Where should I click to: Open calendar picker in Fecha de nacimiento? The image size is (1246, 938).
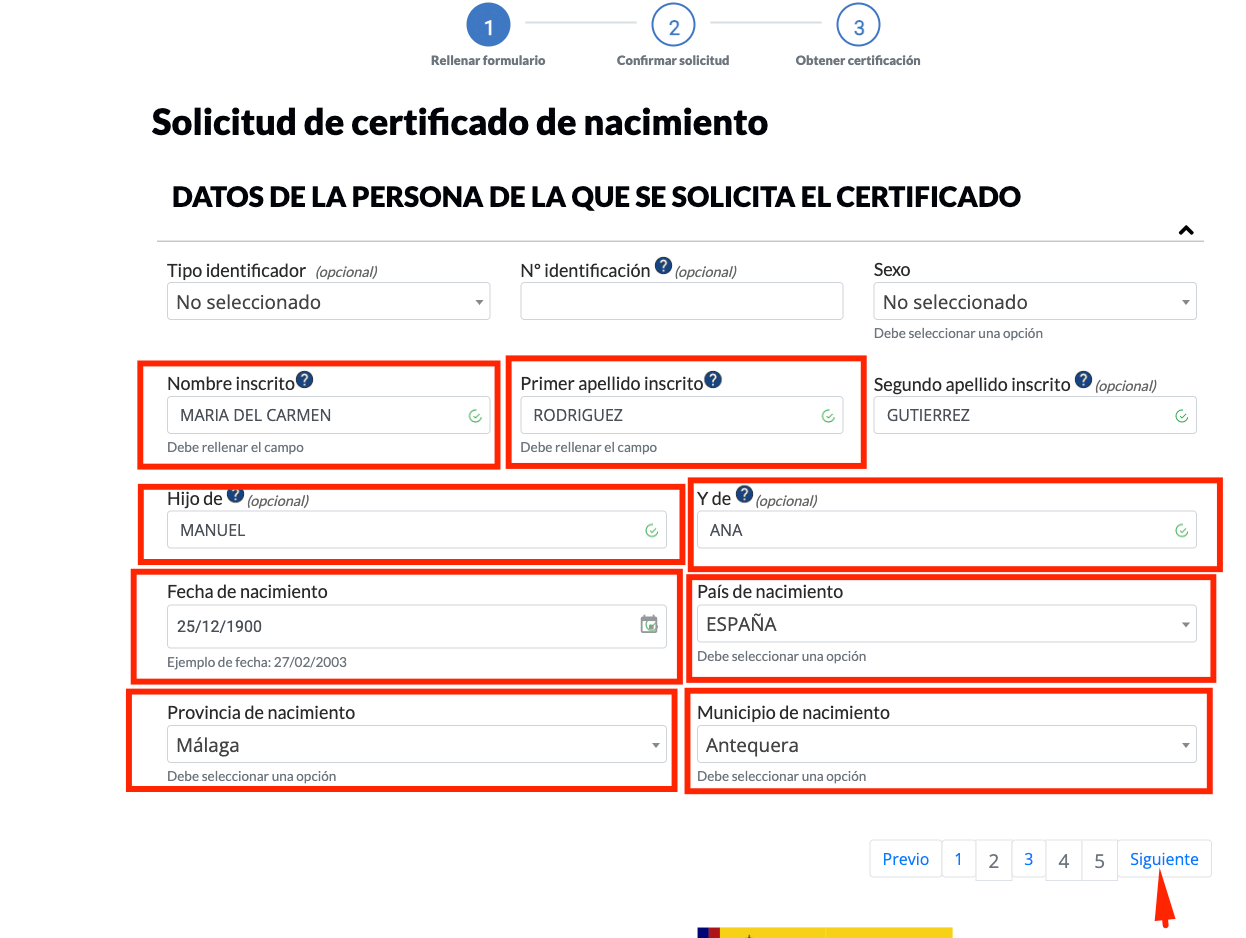click(x=649, y=625)
